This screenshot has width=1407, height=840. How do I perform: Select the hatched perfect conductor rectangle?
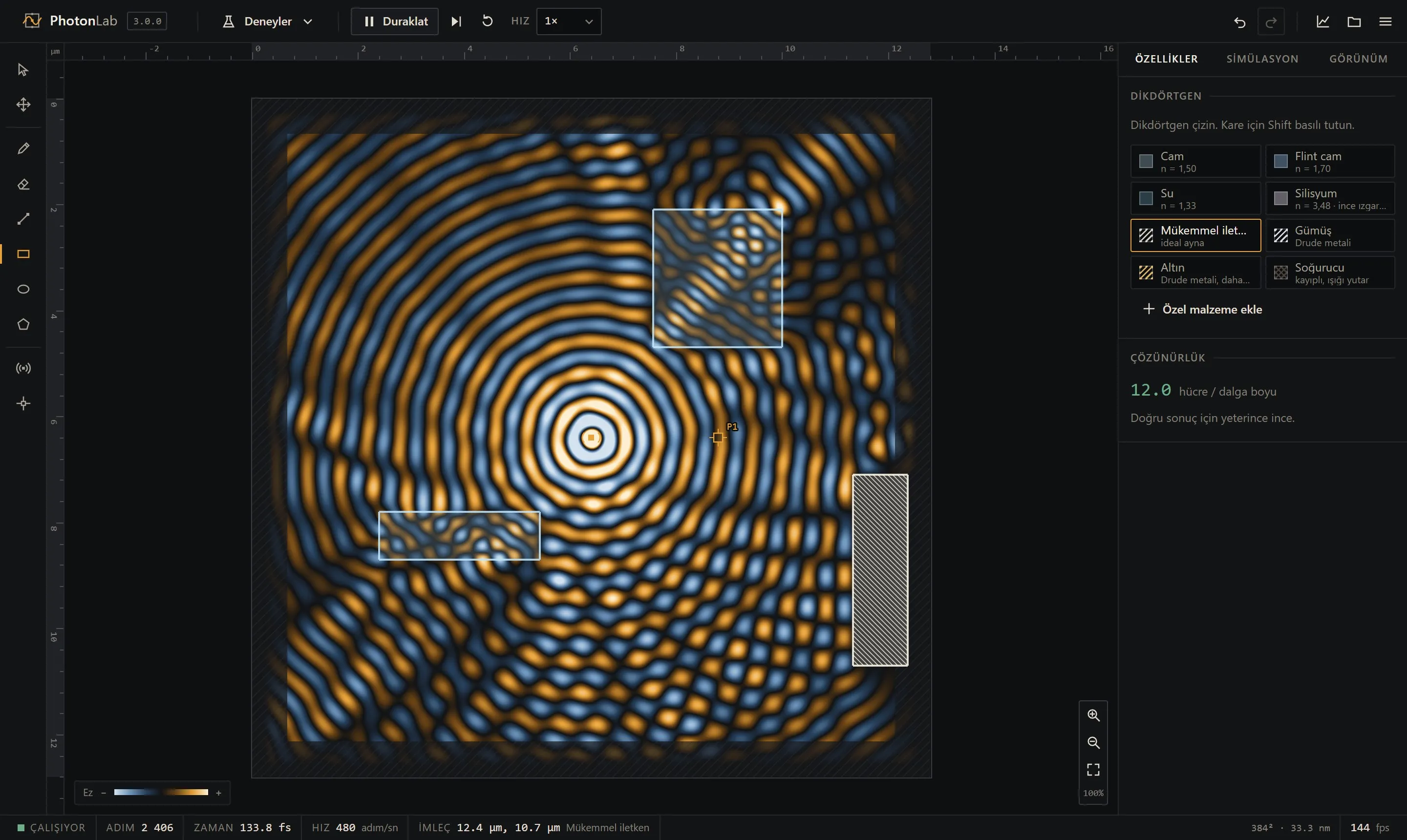point(880,570)
